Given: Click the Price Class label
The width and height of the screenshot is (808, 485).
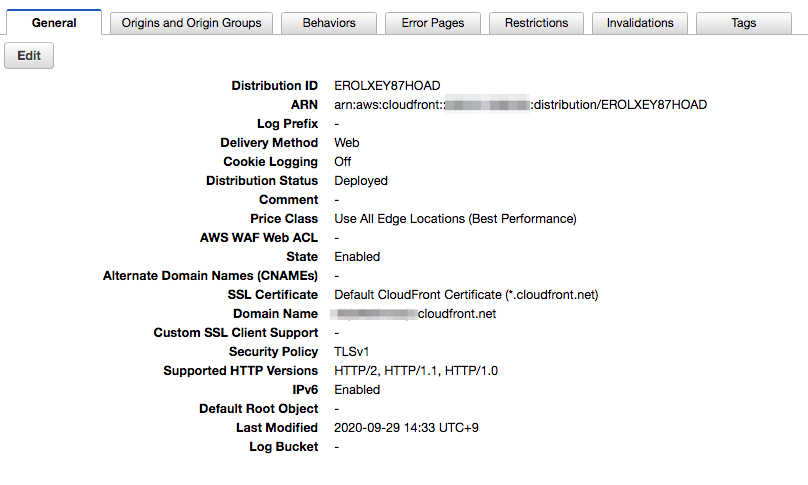Looking at the screenshot, I should pyautogui.click(x=284, y=219).
